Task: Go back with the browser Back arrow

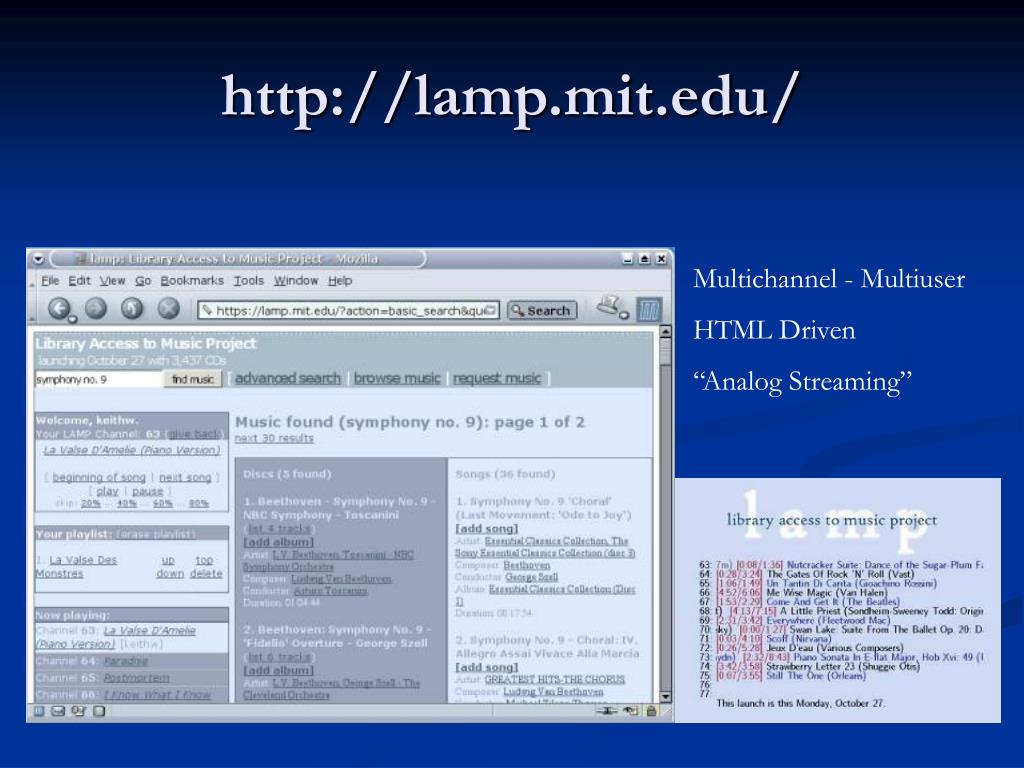Action: coord(59,308)
